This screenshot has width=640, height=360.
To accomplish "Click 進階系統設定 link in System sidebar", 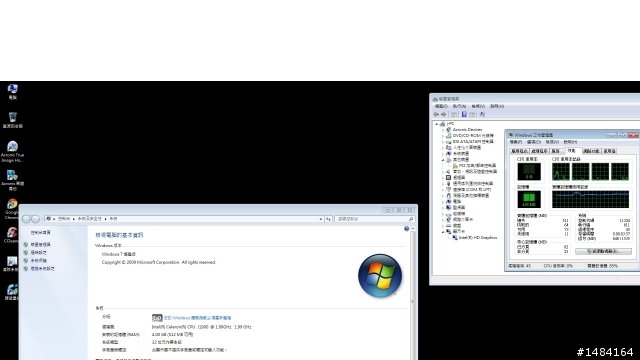I will (42, 269).
